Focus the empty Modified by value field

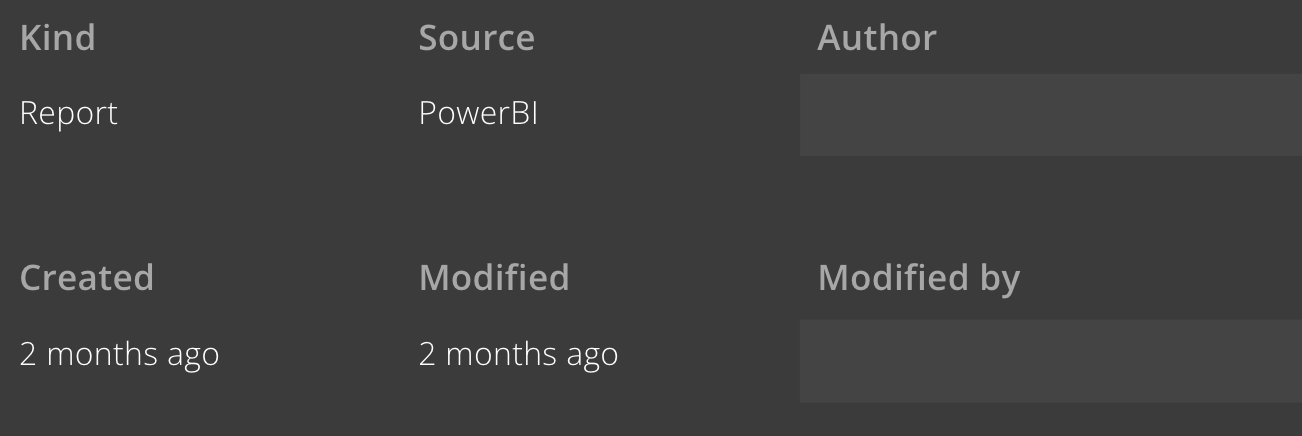tap(1050, 361)
